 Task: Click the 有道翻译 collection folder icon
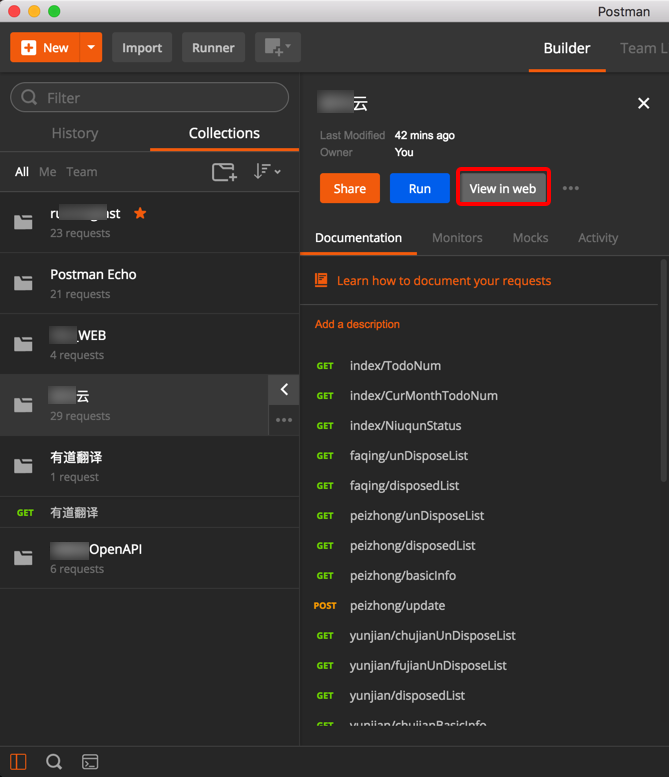click(23, 466)
